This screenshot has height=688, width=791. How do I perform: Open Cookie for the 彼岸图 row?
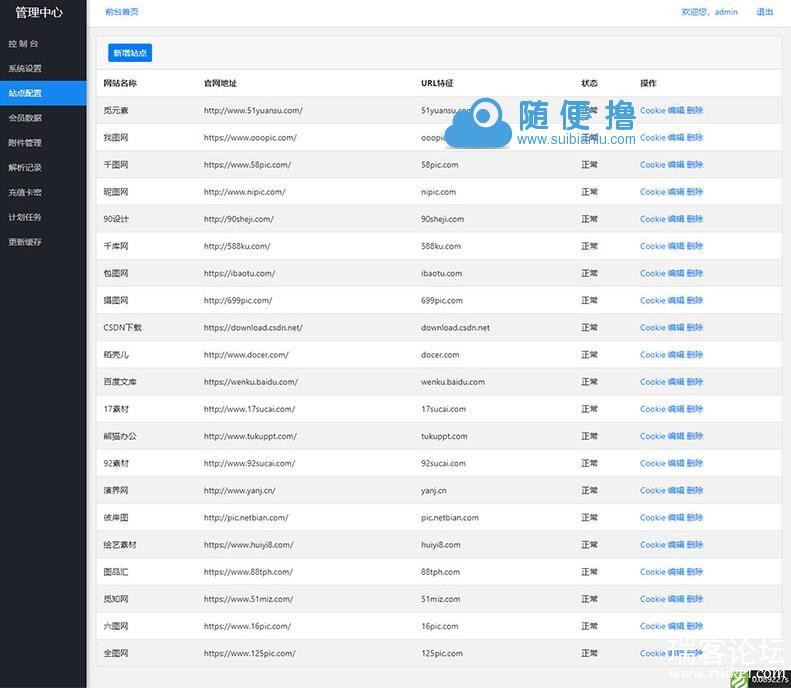pyautogui.click(x=653, y=518)
